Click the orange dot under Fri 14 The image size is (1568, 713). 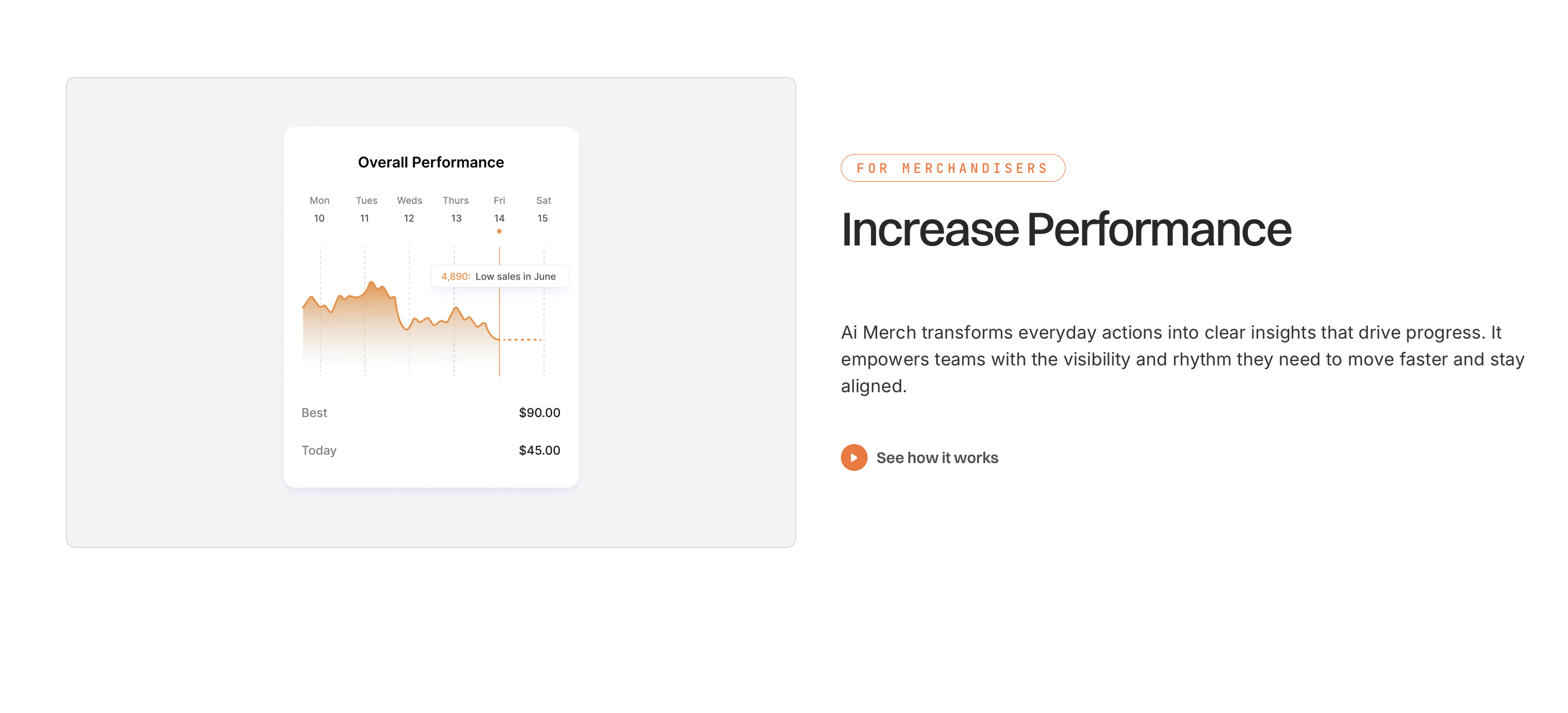499,232
